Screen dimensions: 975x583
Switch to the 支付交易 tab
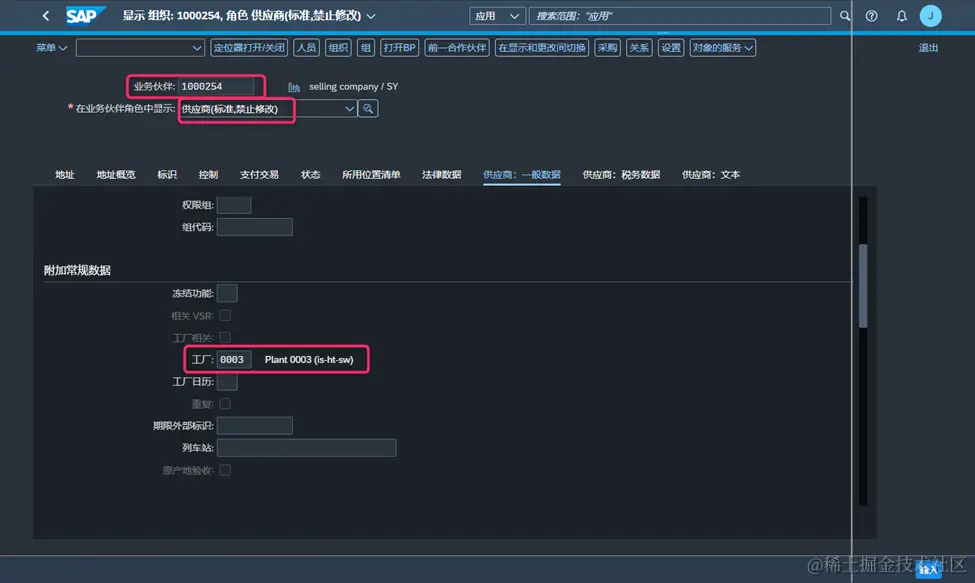coord(259,175)
